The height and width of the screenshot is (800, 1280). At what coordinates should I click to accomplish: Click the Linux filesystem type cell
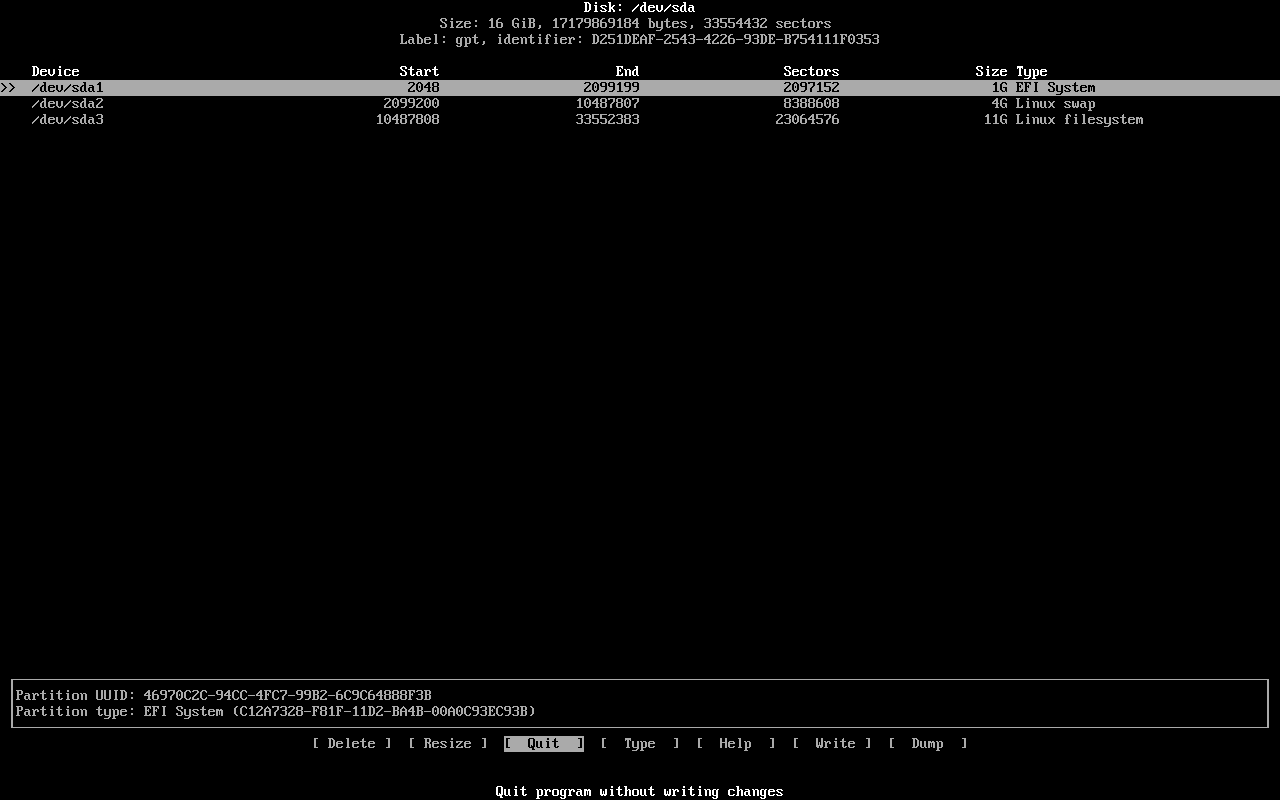[1079, 119]
